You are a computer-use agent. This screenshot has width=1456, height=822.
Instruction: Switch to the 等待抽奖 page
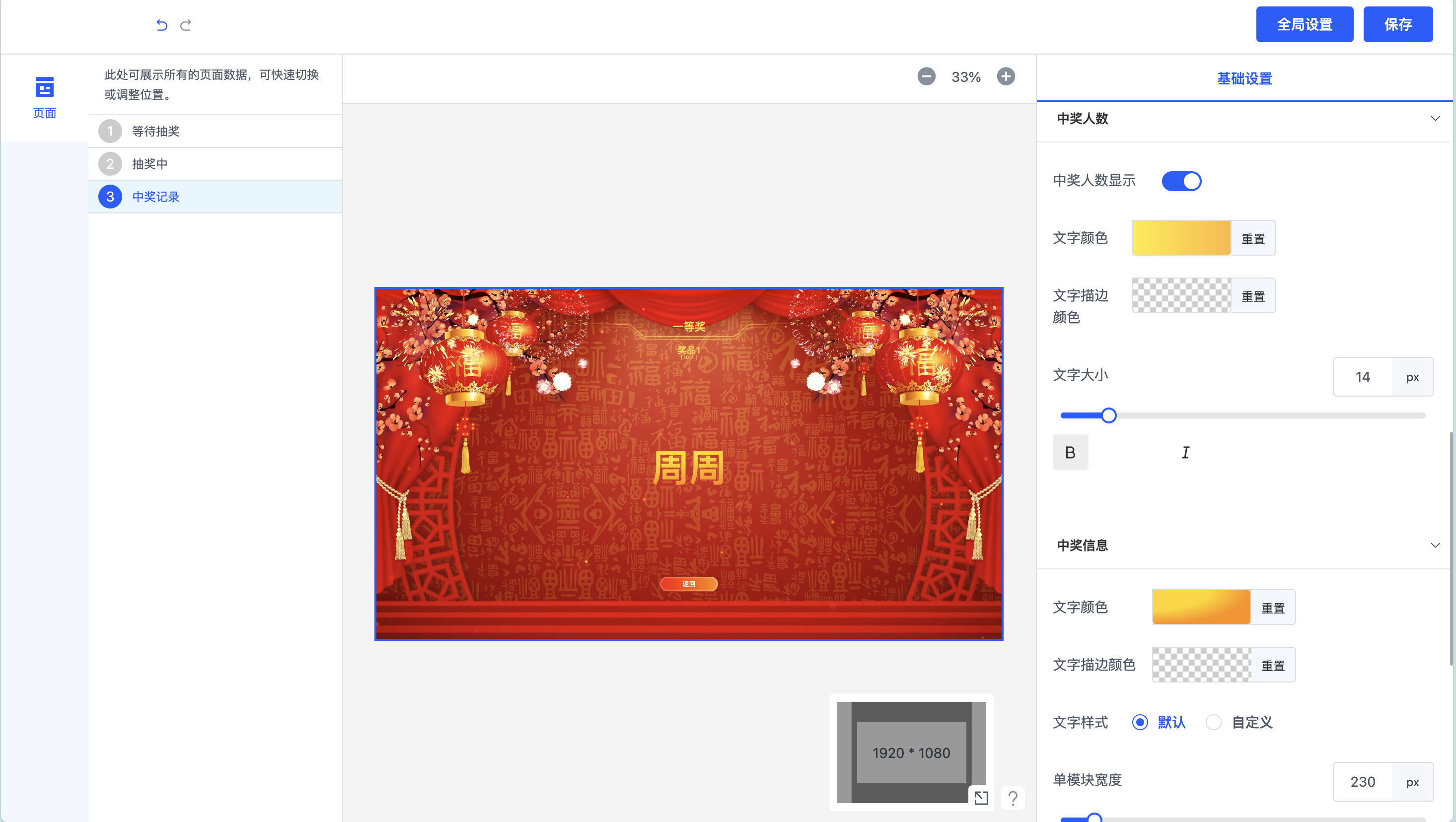click(156, 131)
